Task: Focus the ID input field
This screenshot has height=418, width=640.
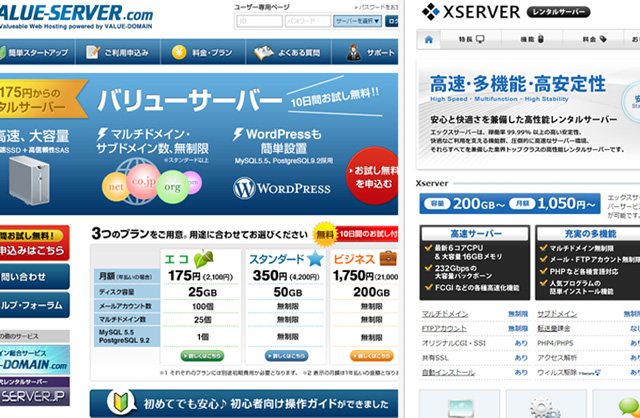Action: point(259,21)
